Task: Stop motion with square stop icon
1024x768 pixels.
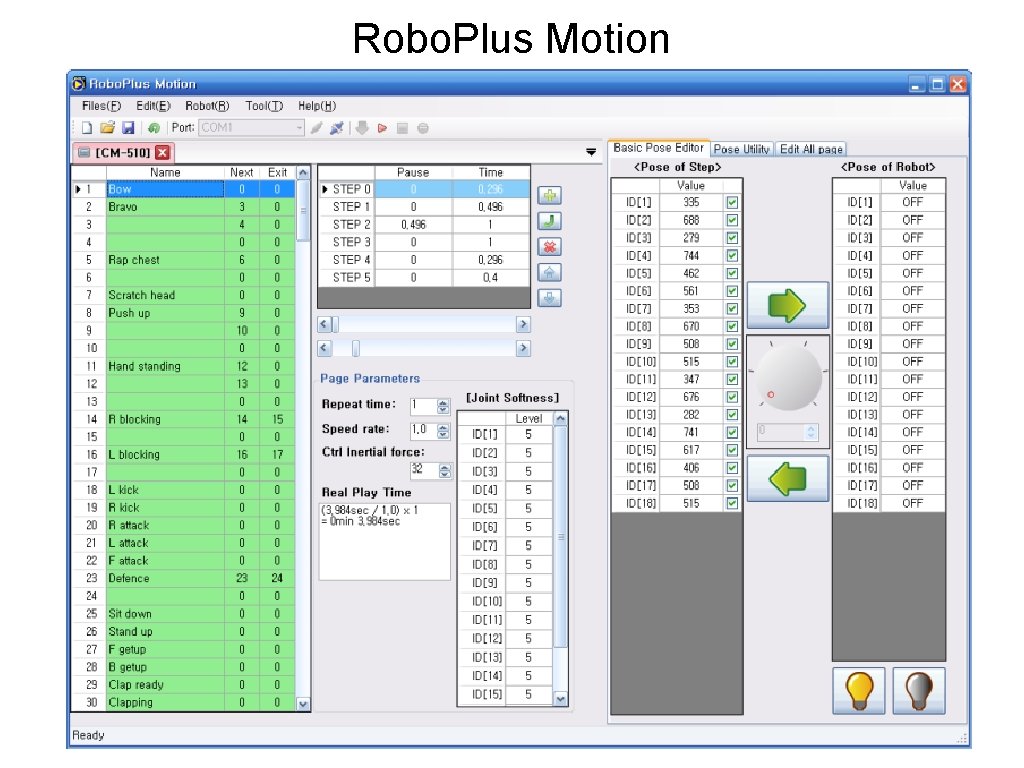Action: pyautogui.click(x=402, y=128)
